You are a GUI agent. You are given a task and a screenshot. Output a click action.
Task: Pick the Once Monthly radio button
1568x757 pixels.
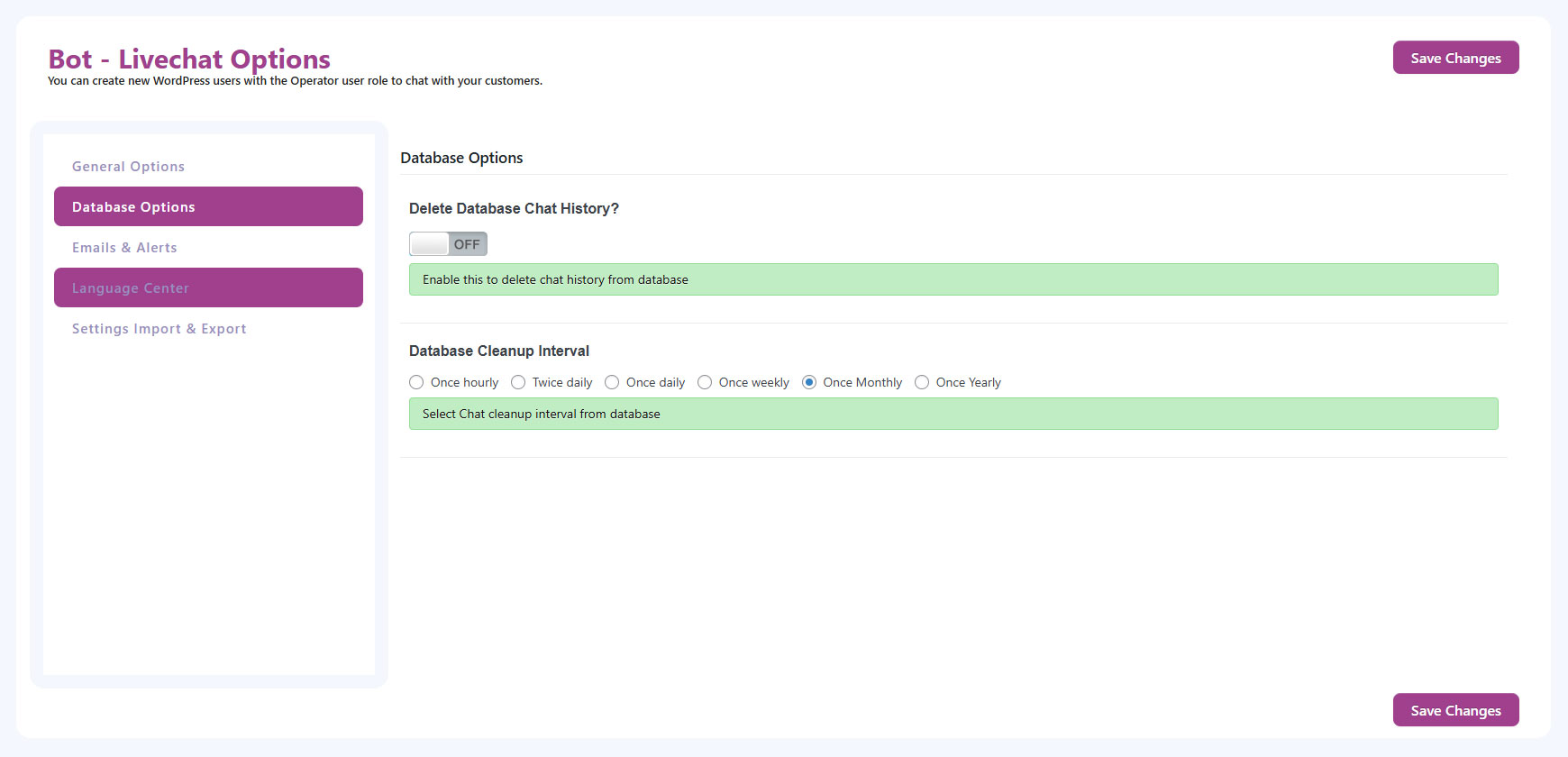click(x=809, y=382)
